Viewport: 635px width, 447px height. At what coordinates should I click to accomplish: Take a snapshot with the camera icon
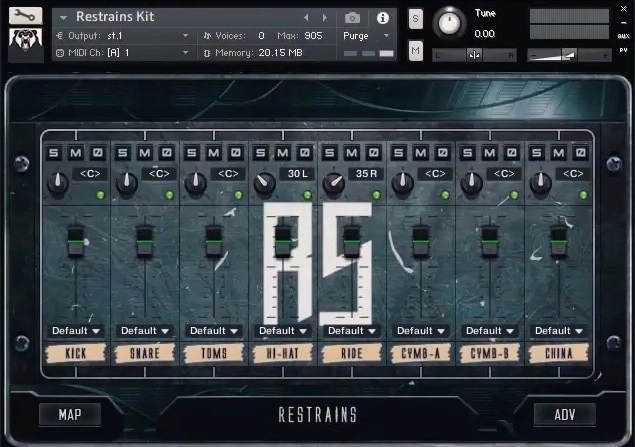pos(352,18)
